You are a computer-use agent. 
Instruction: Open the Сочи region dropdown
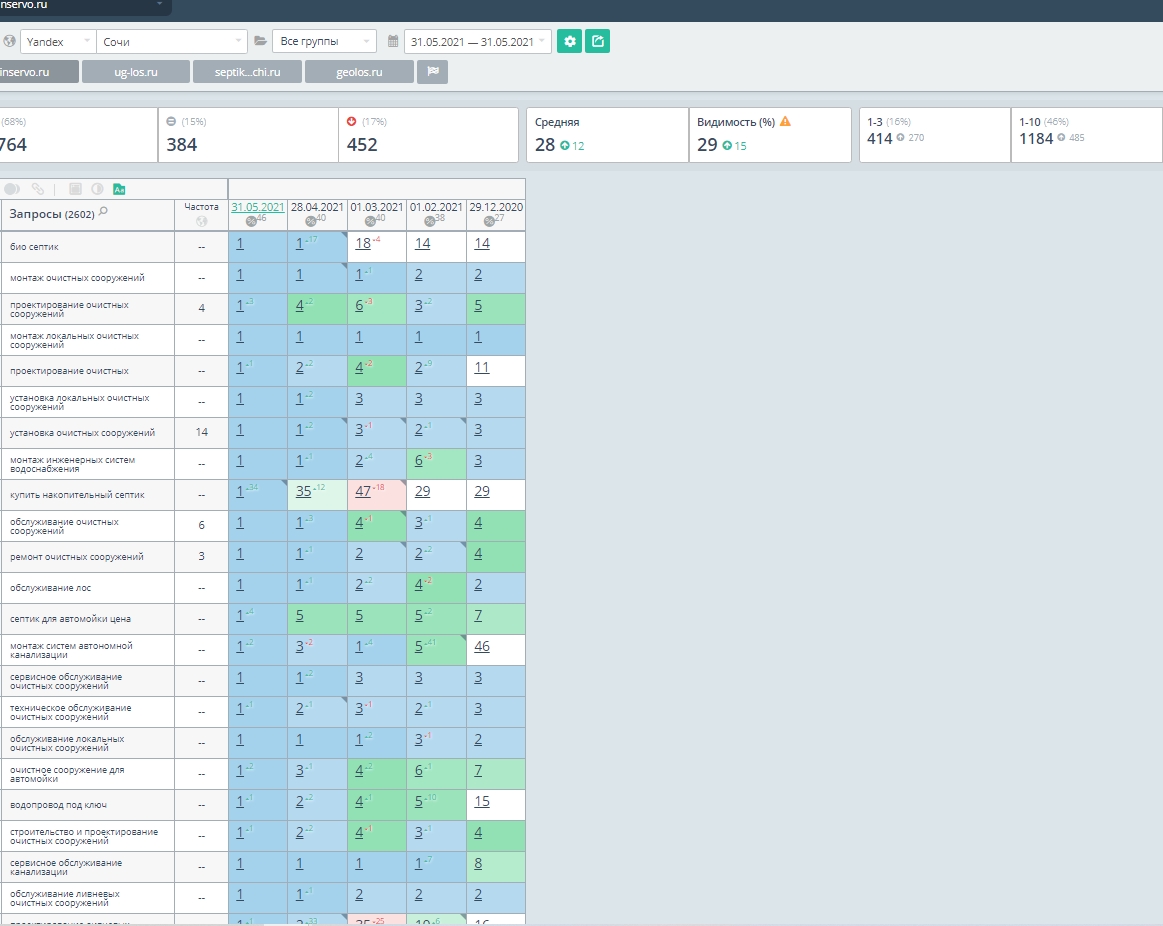coord(171,42)
